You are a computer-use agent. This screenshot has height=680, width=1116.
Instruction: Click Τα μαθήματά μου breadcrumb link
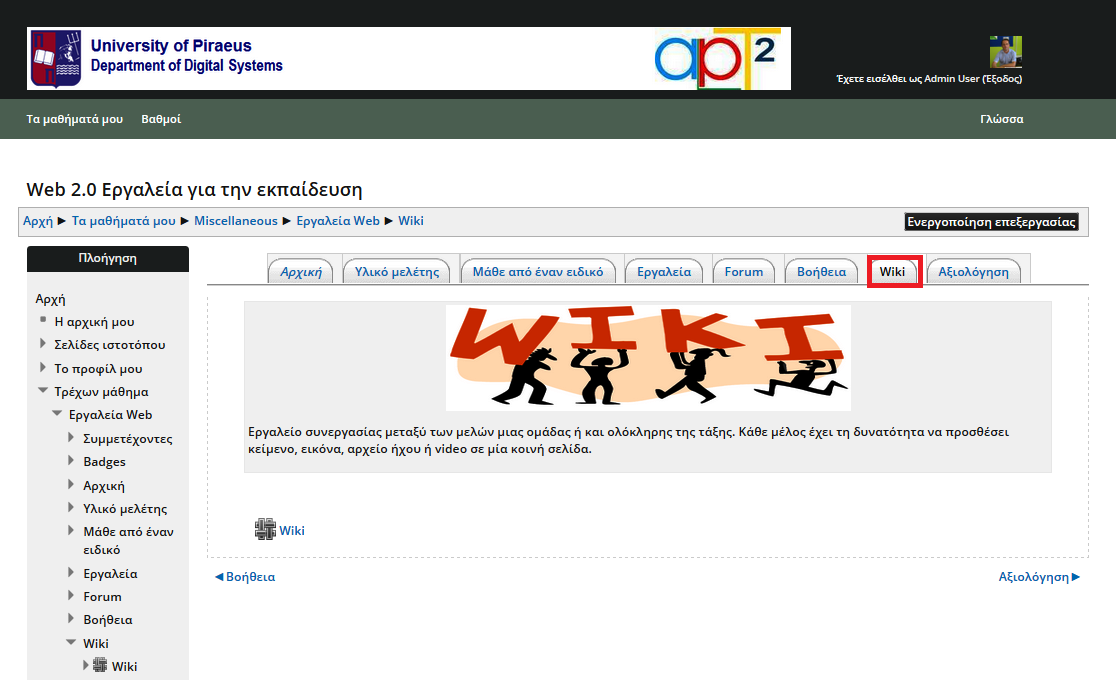coord(124,221)
